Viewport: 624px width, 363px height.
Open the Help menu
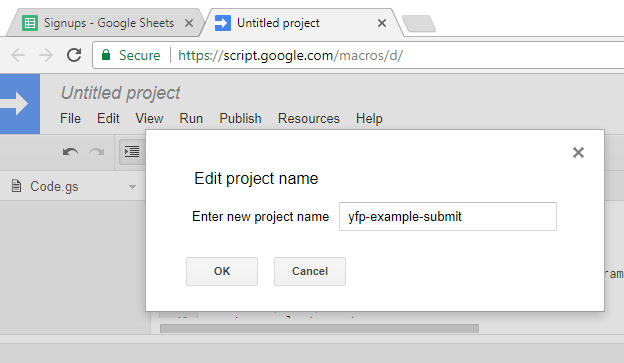[x=369, y=118]
